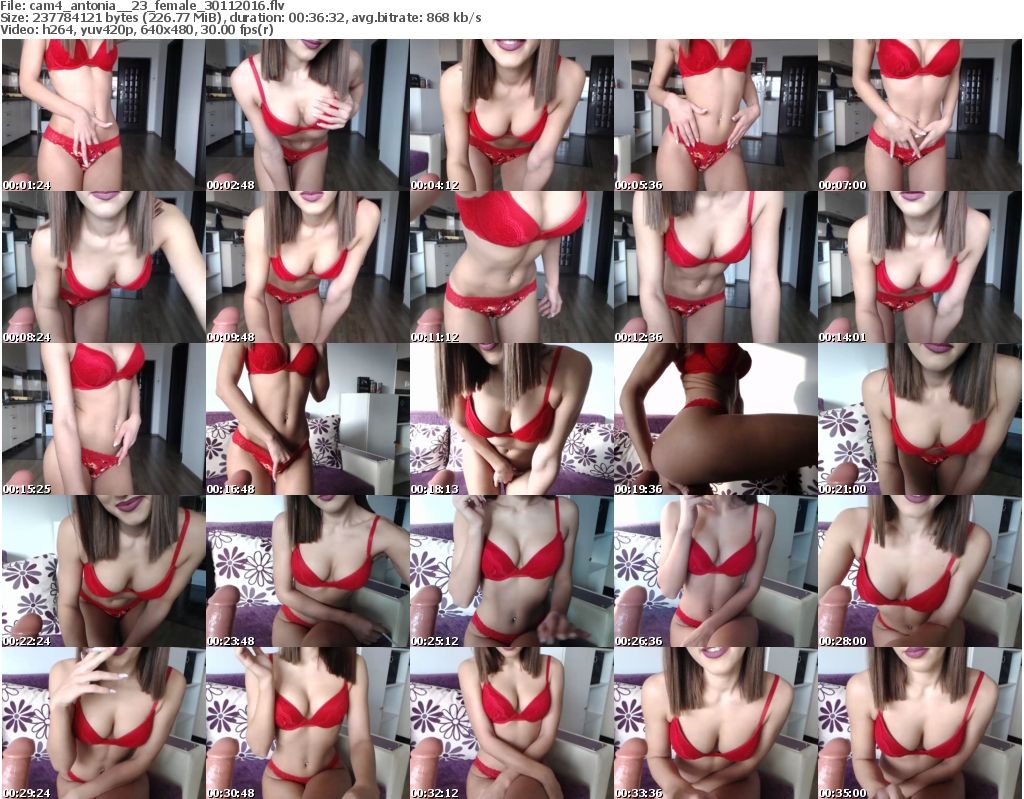Click the preview marked 00:28:00

920,571
